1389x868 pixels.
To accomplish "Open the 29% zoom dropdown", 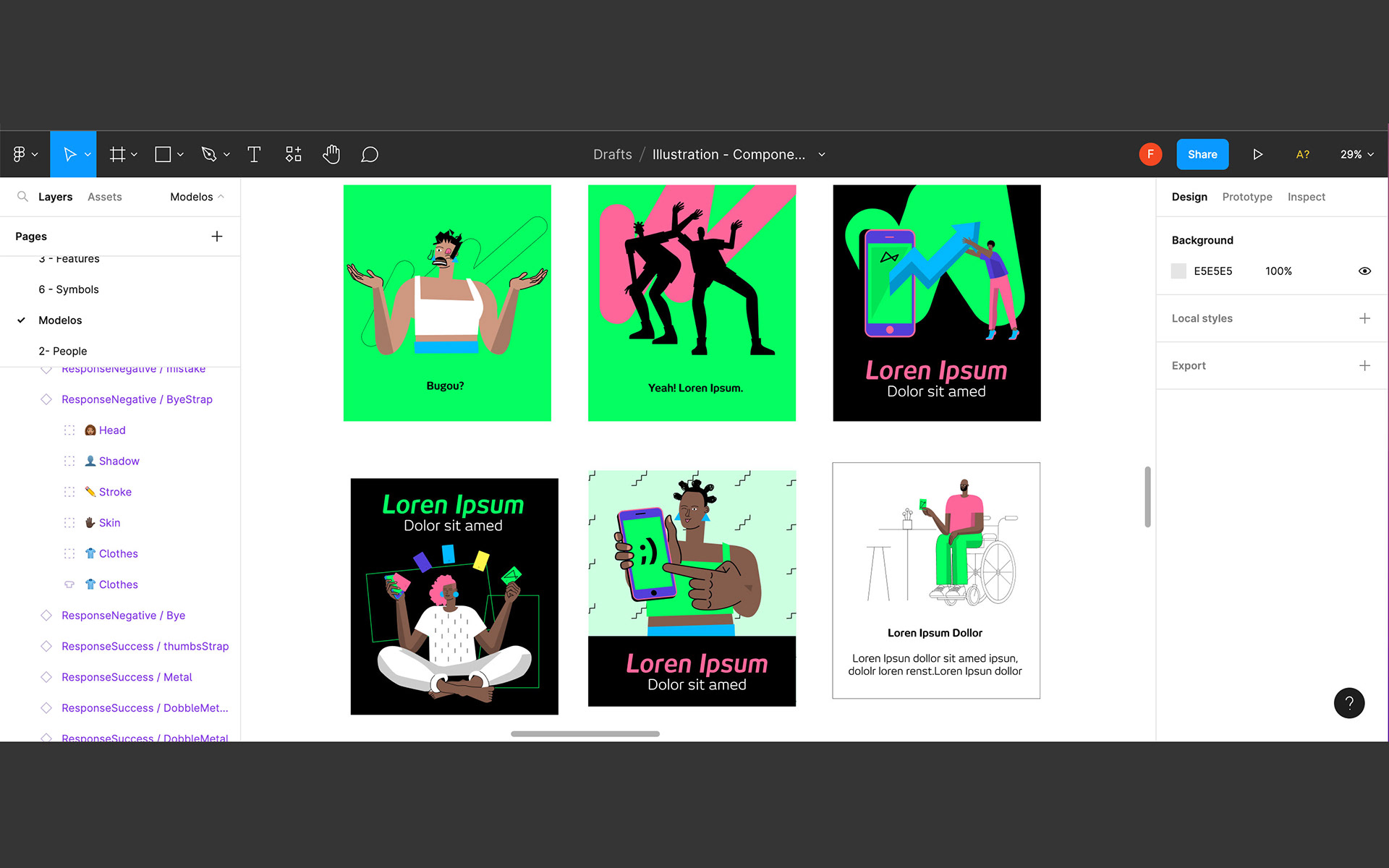I will [1356, 155].
